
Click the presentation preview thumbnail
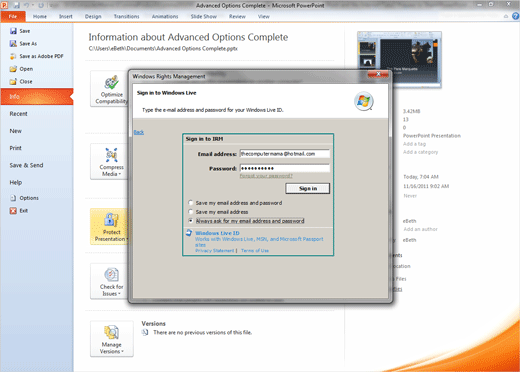coord(399,60)
